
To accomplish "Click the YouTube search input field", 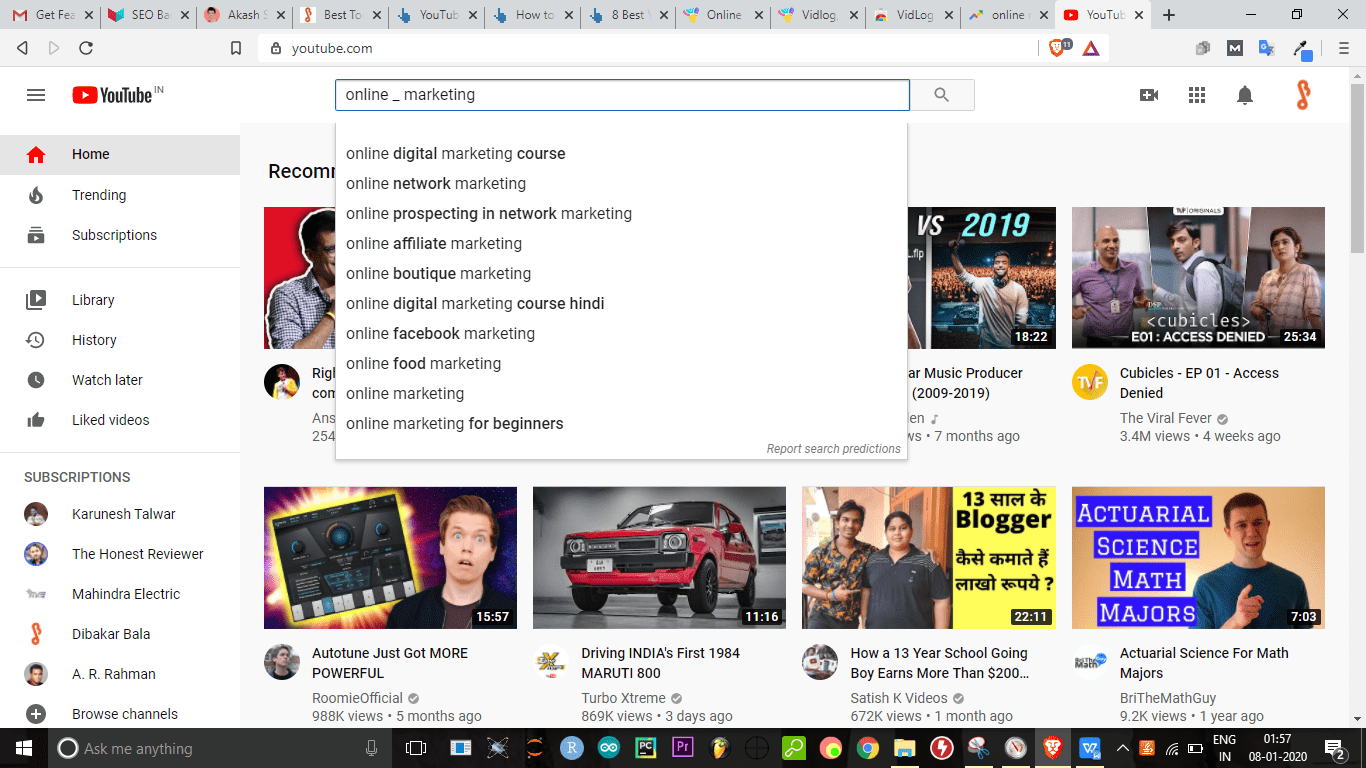I will point(622,95).
